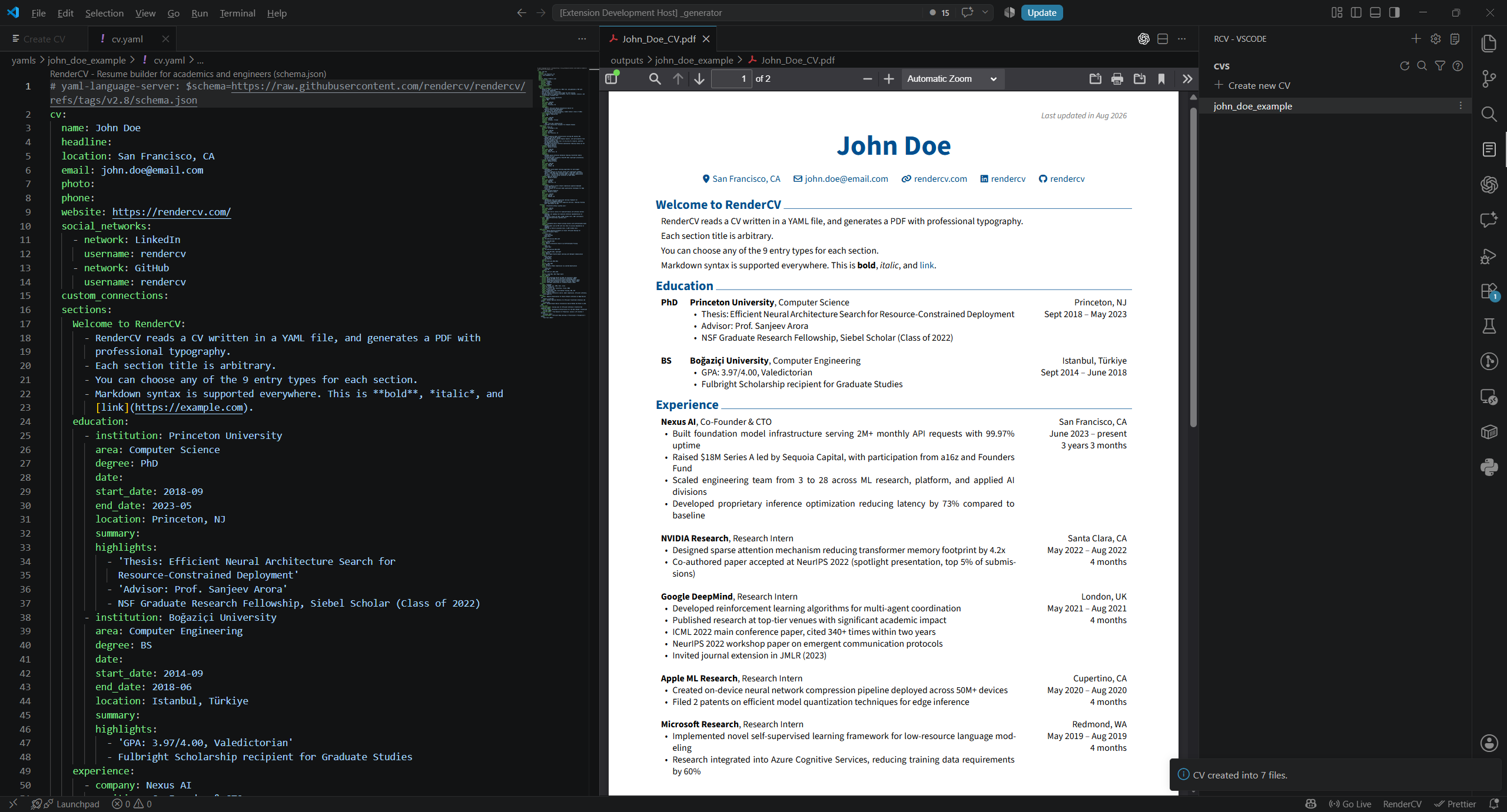Go to previous page in PDF viewer
Viewport: 1507px width, 812px height.
(678, 79)
